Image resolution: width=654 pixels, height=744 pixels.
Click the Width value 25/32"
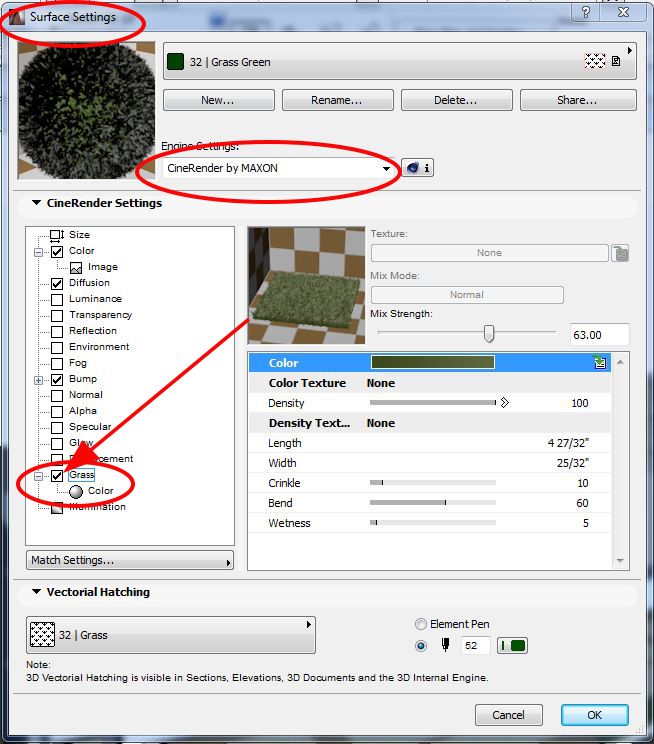[x=573, y=463]
